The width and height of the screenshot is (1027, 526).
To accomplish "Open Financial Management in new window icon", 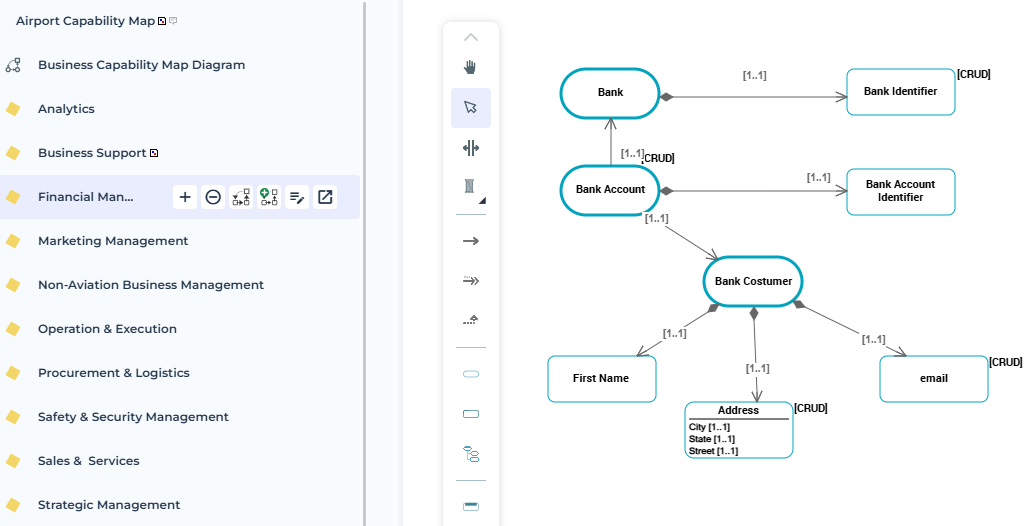I will (x=325, y=197).
